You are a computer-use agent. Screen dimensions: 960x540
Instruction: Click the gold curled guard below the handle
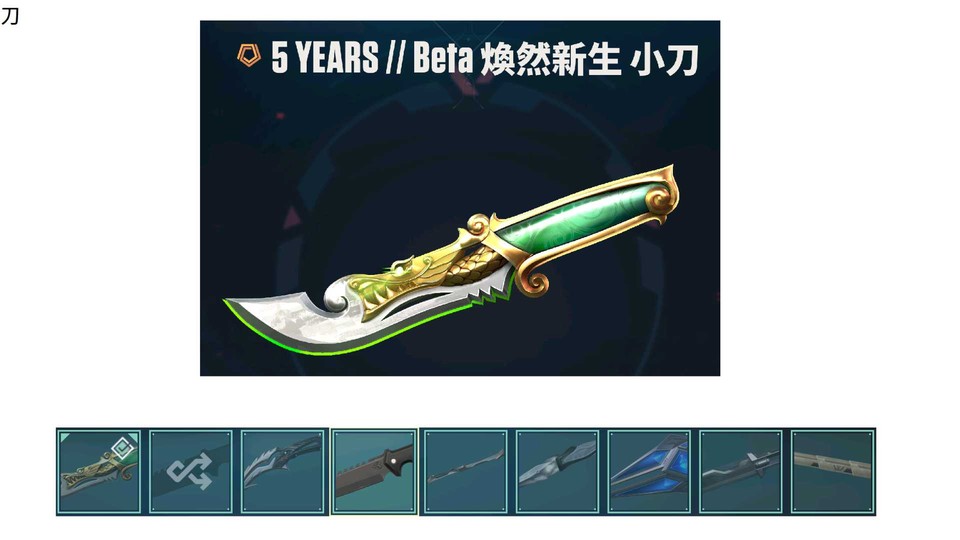coord(533,277)
